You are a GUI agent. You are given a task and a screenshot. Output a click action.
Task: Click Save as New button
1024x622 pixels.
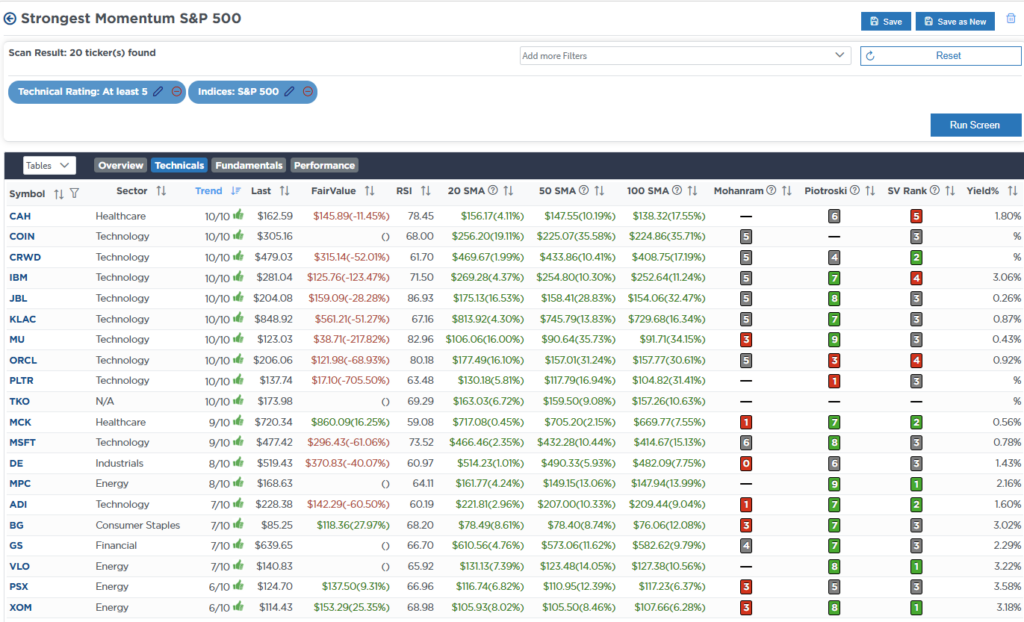[x=955, y=22]
